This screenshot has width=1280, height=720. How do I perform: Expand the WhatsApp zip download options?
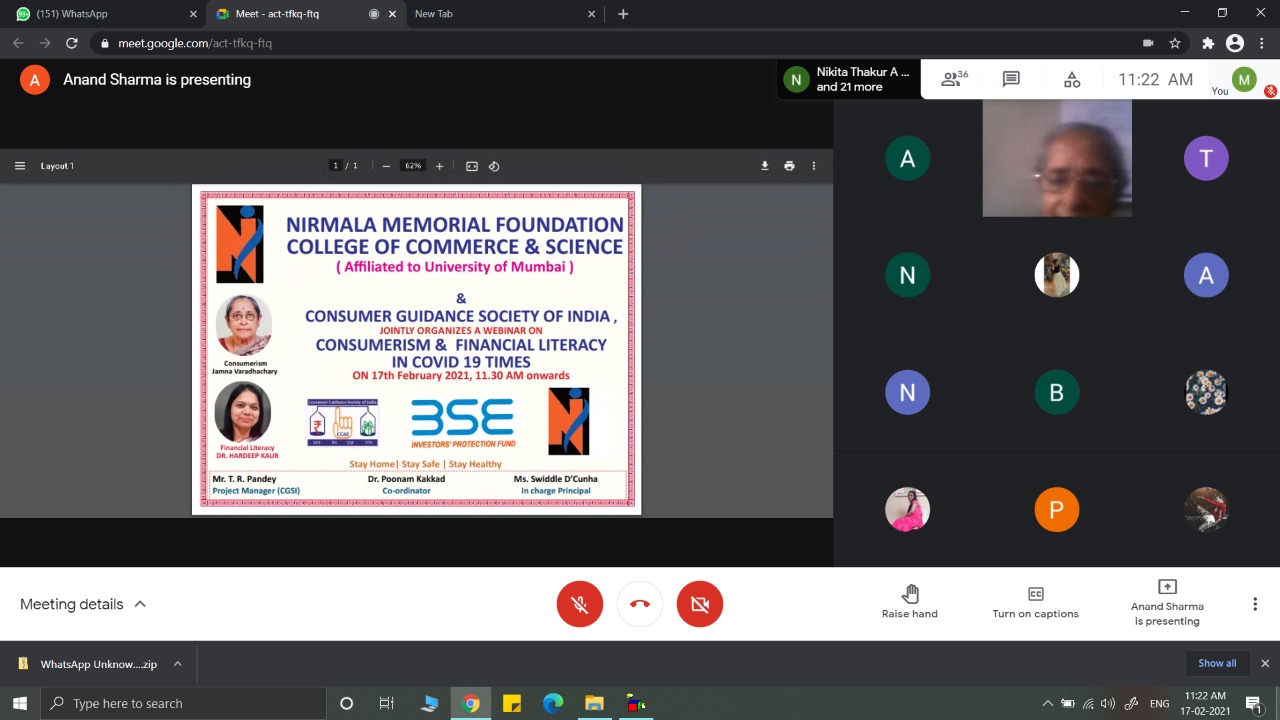(177, 664)
